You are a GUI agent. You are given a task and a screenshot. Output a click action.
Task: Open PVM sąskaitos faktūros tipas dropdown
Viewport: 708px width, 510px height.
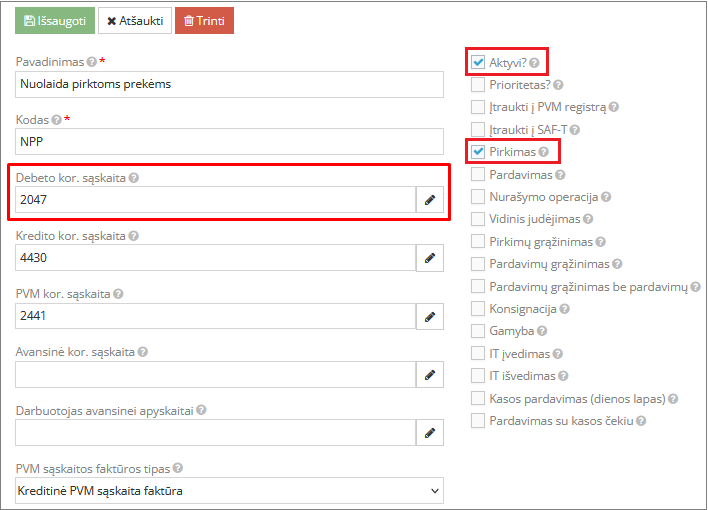pos(230,491)
